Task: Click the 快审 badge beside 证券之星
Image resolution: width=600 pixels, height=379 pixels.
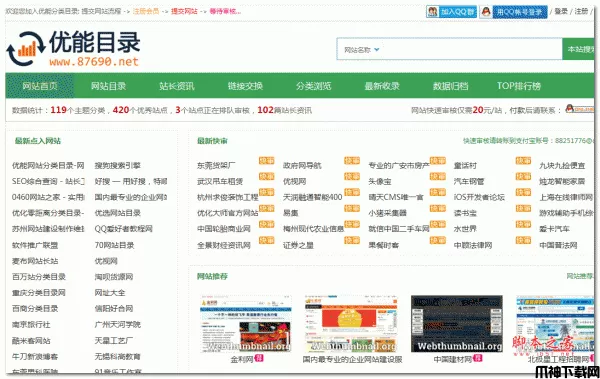Action: pos(352,240)
